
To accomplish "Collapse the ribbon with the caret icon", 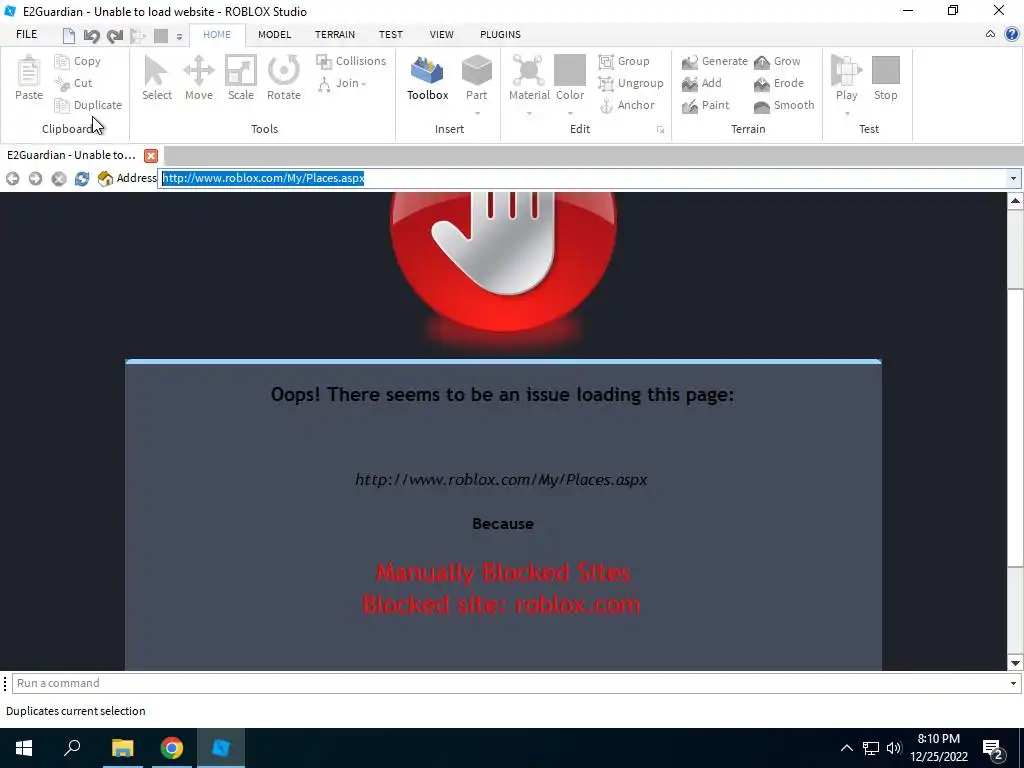I will coord(991,34).
